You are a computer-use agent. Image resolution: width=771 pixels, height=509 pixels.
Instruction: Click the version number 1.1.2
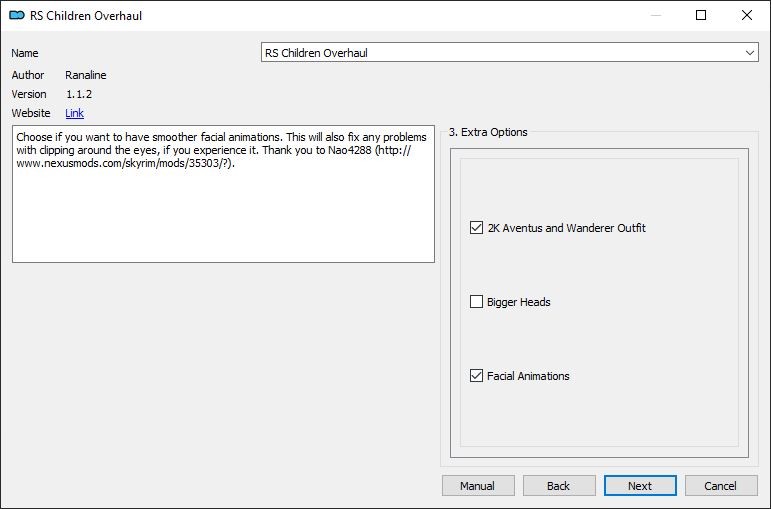click(x=79, y=94)
